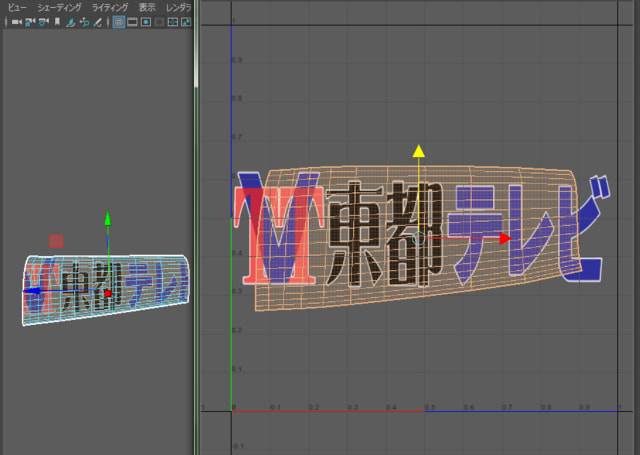This screenshot has width=640, height=455.
Task: Open the ビュー (View) panel menu
Action: [17, 7]
